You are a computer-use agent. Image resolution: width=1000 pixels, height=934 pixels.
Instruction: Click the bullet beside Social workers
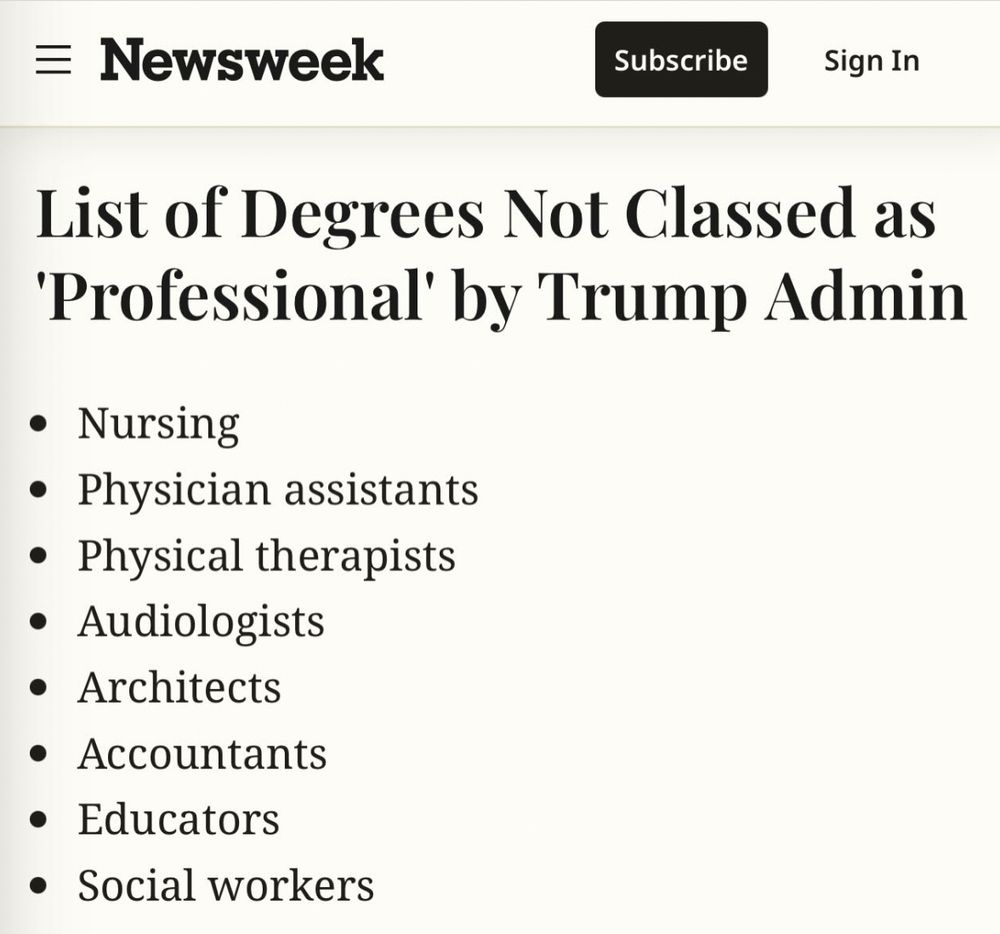click(x=39, y=886)
